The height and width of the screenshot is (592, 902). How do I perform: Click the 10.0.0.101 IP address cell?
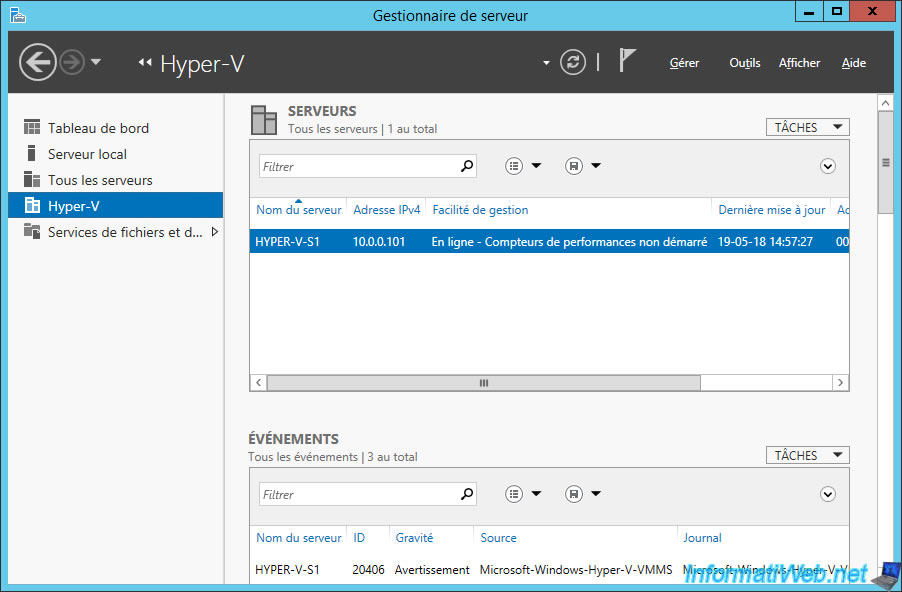(x=379, y=242)
